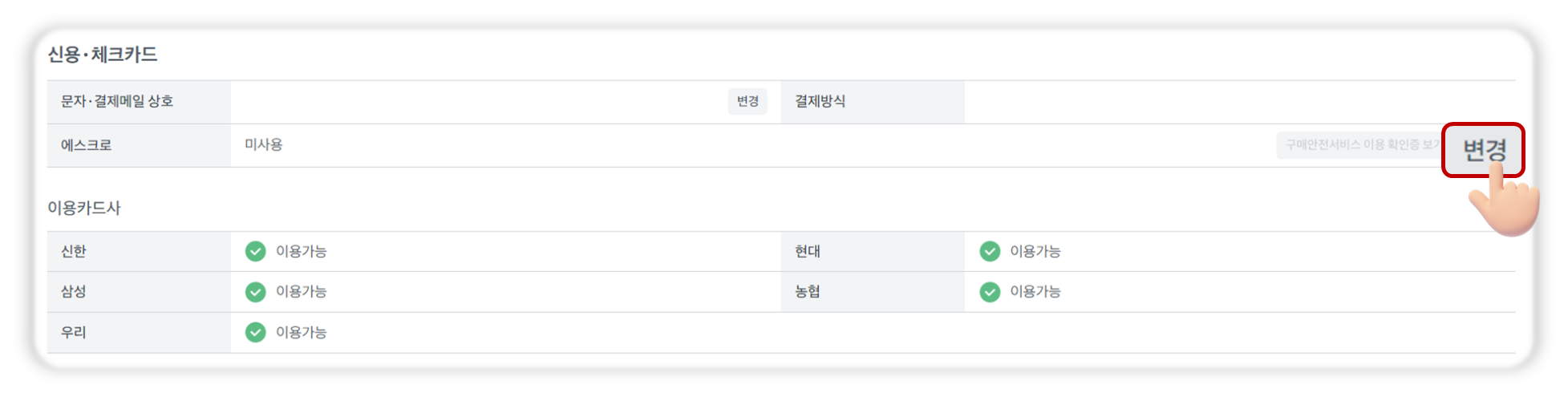This screenshot has width=1568, height=397.
Task: Select the 신용·체크카드 section heading
Action: click(x=103, y=55)
